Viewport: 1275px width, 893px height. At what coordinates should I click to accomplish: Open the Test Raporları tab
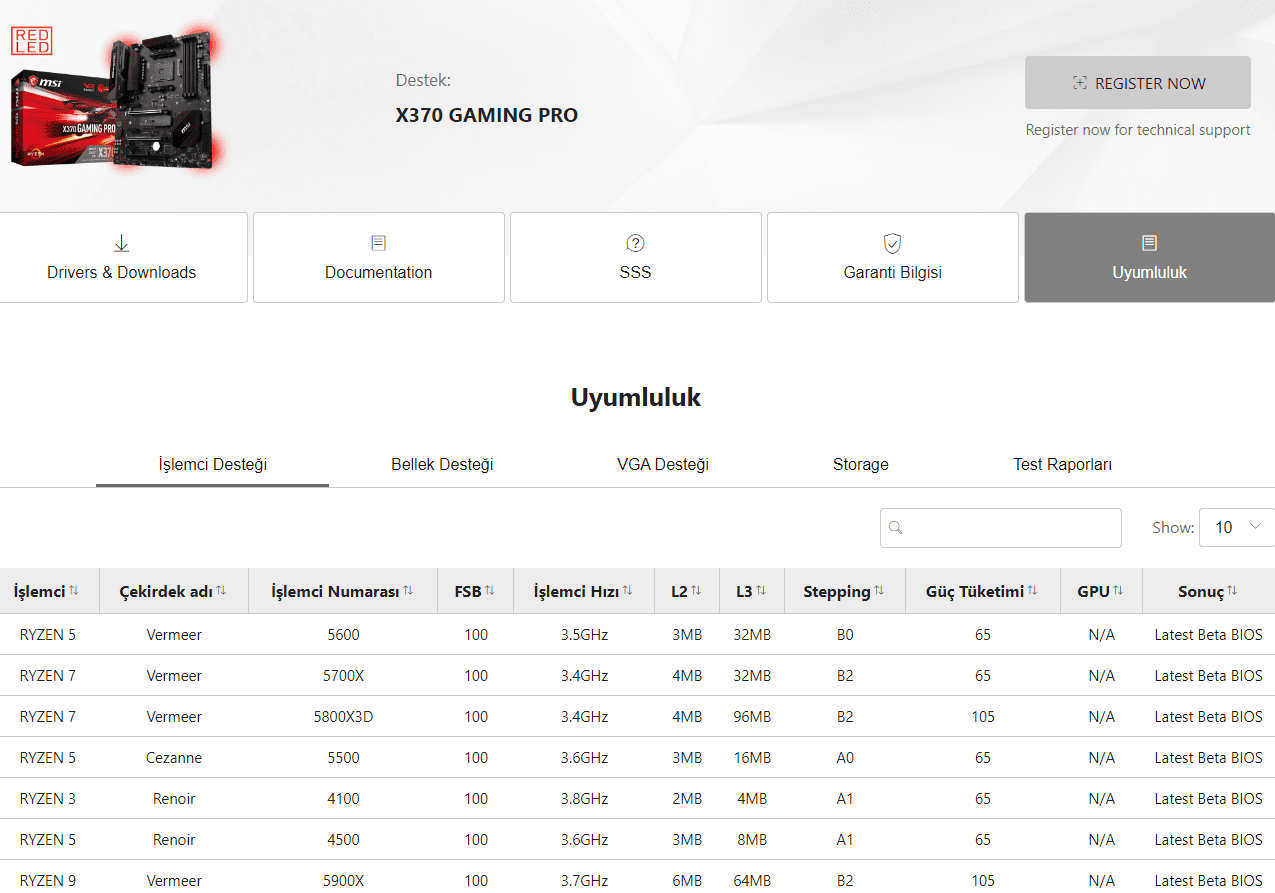(1062, 464)
